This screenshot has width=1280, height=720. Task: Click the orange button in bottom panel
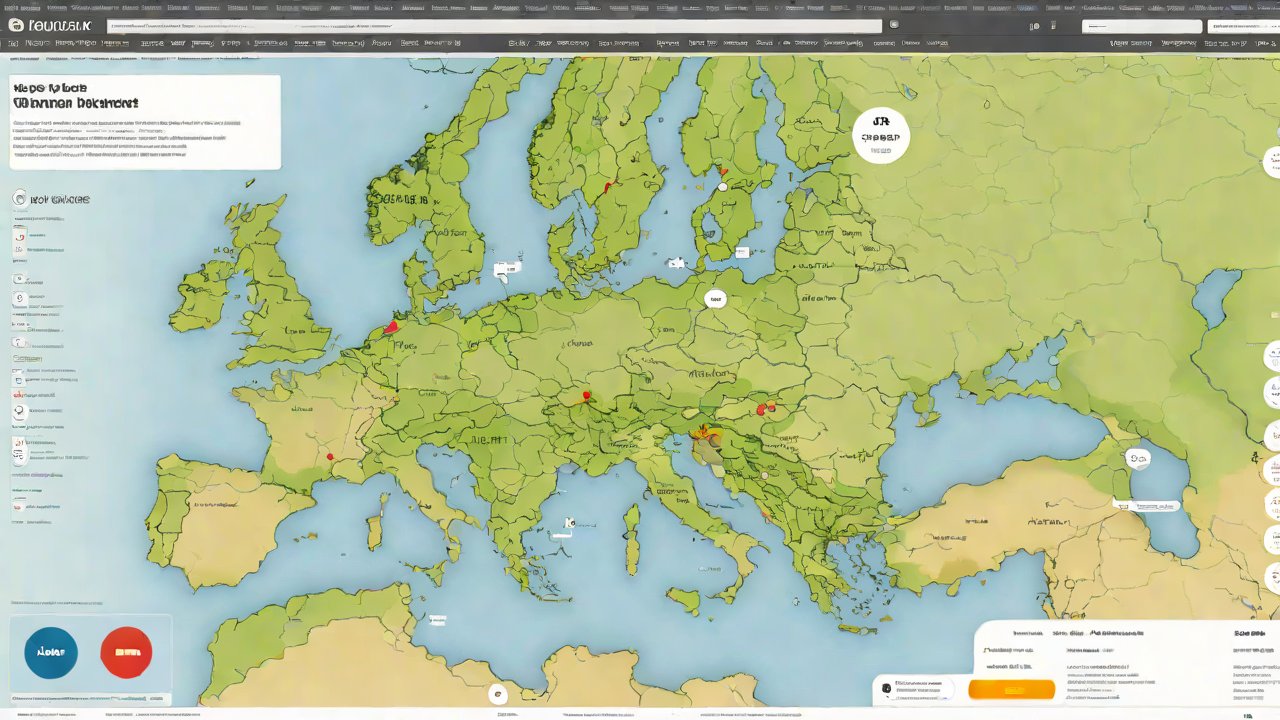[x=1011, y=689]
